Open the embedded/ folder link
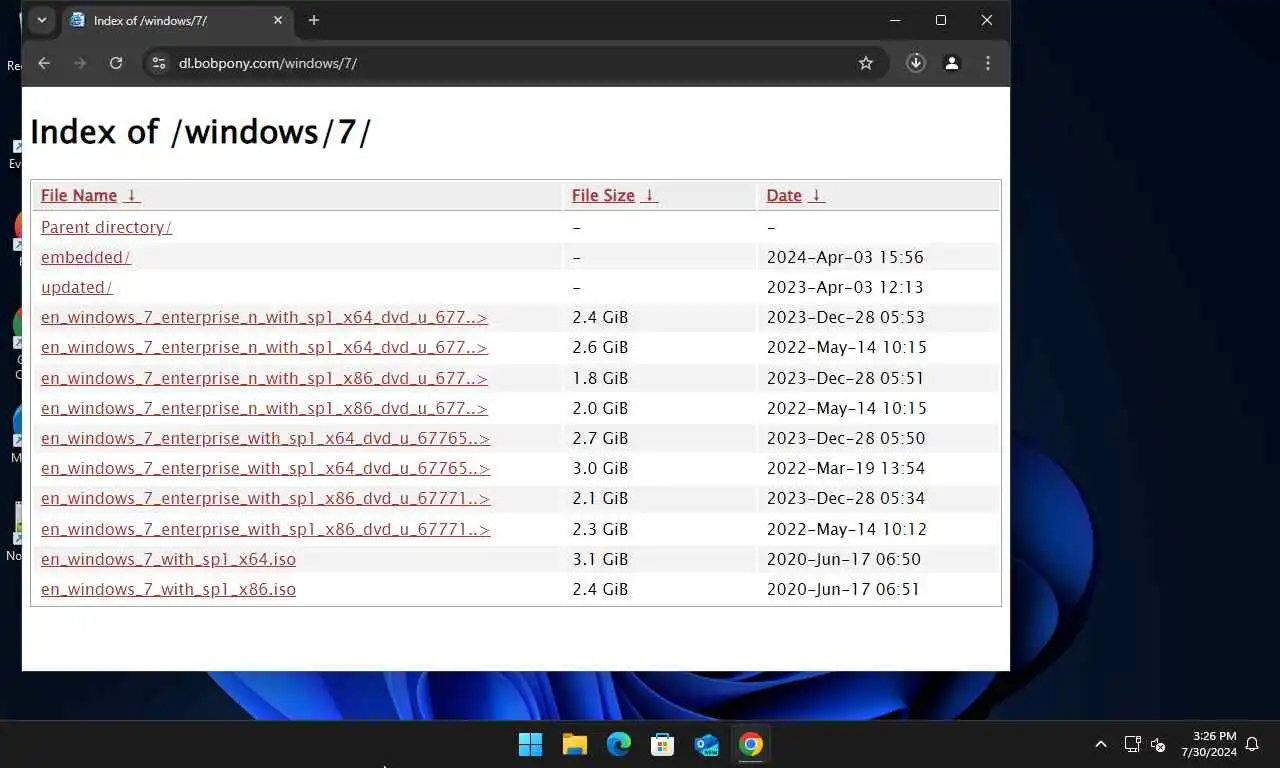The width and height of the screenshot is (1280, 768). click(x=85, y=257)
